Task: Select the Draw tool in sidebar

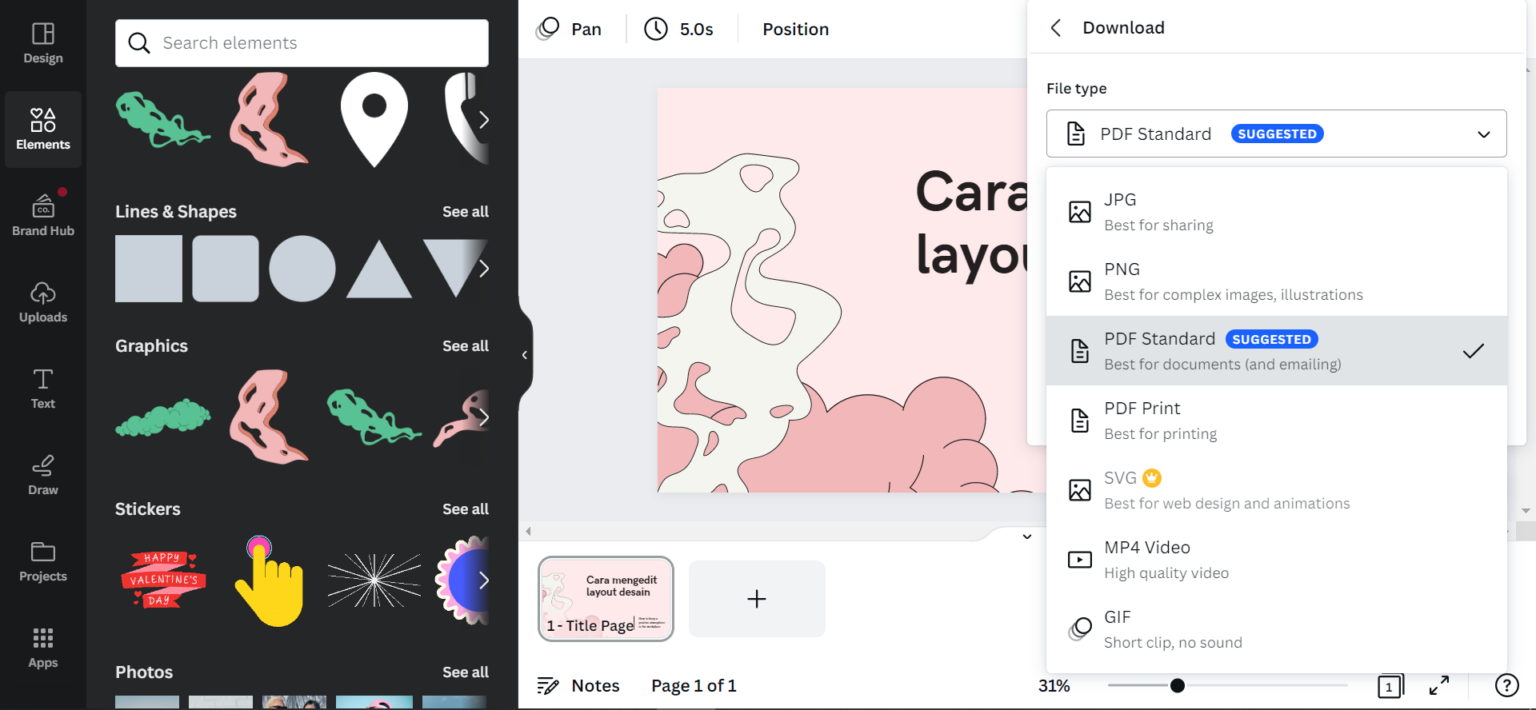Action: click(43, 474)
